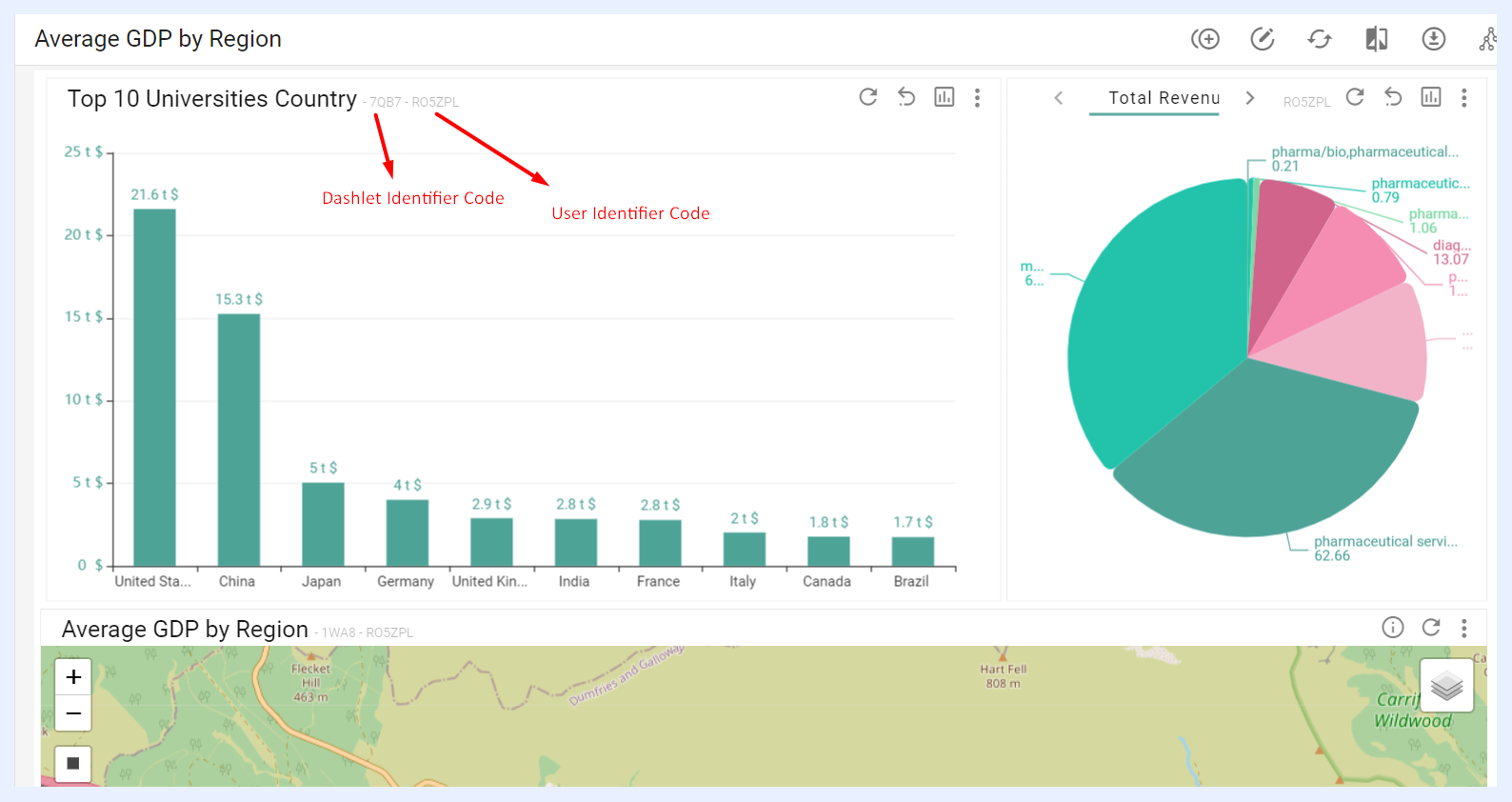This screenshot has width=1512, height=802.
Task: Click the United States bar in chart
Action: coord(154,388)
